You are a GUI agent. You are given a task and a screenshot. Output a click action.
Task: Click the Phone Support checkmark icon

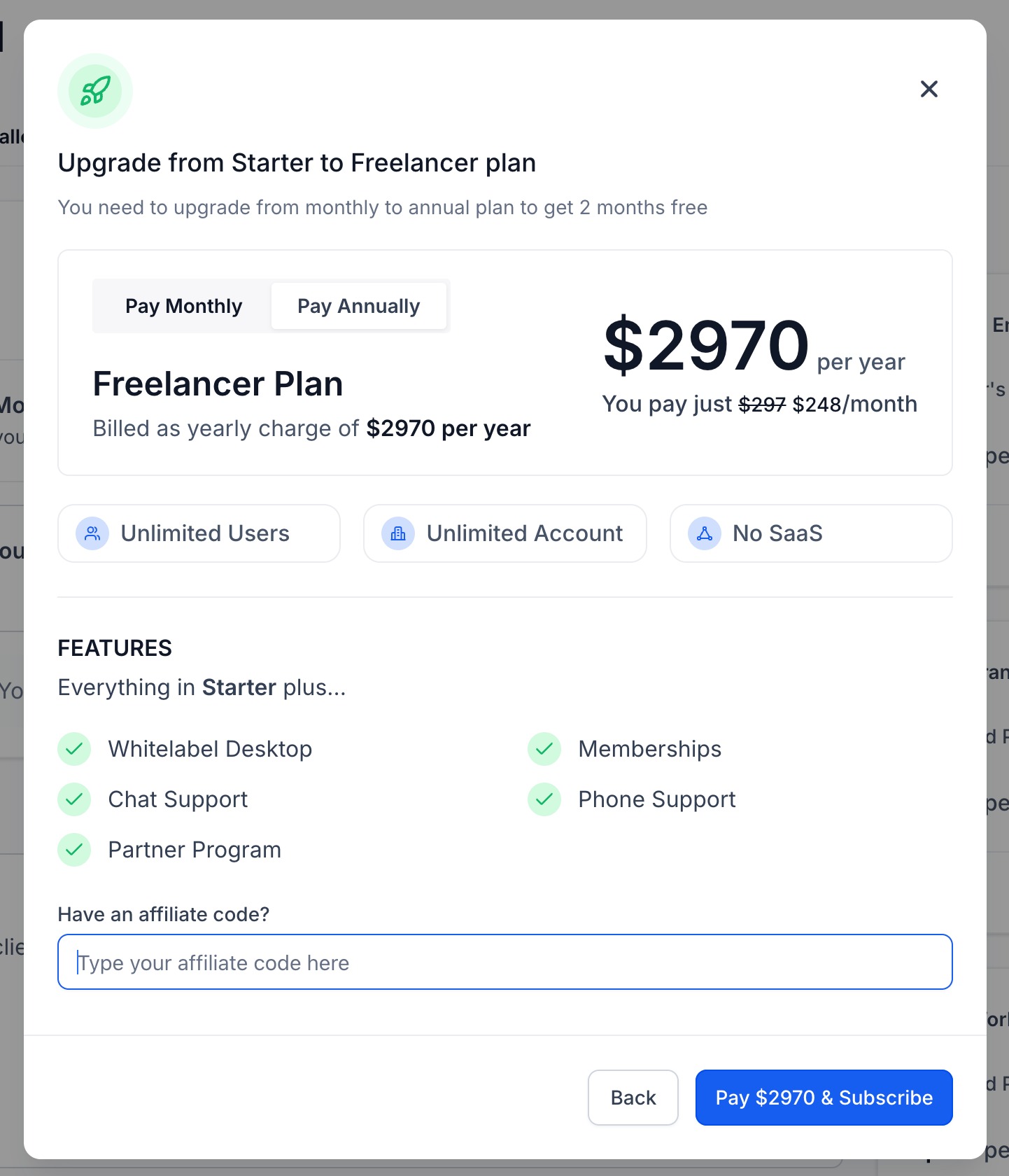pyautogui.click(x=544, y=799)
